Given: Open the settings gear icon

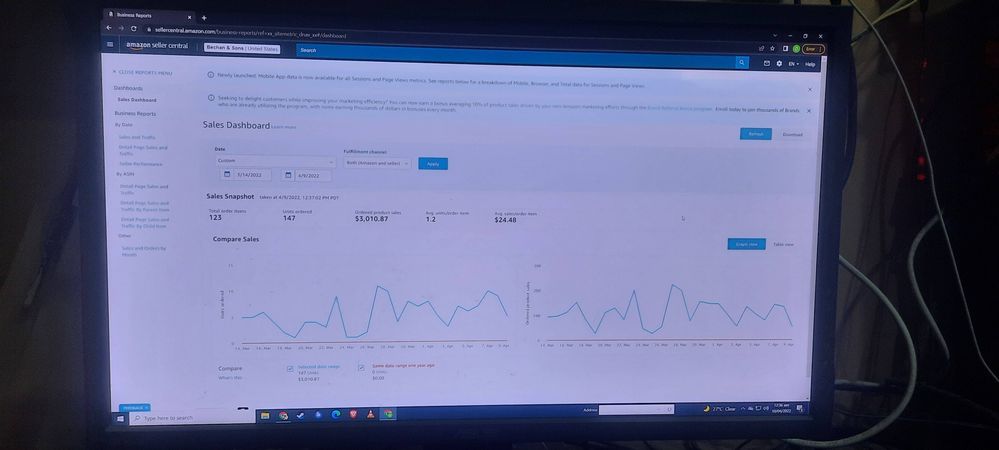Looking at the screenshot, I should (779, 64).
